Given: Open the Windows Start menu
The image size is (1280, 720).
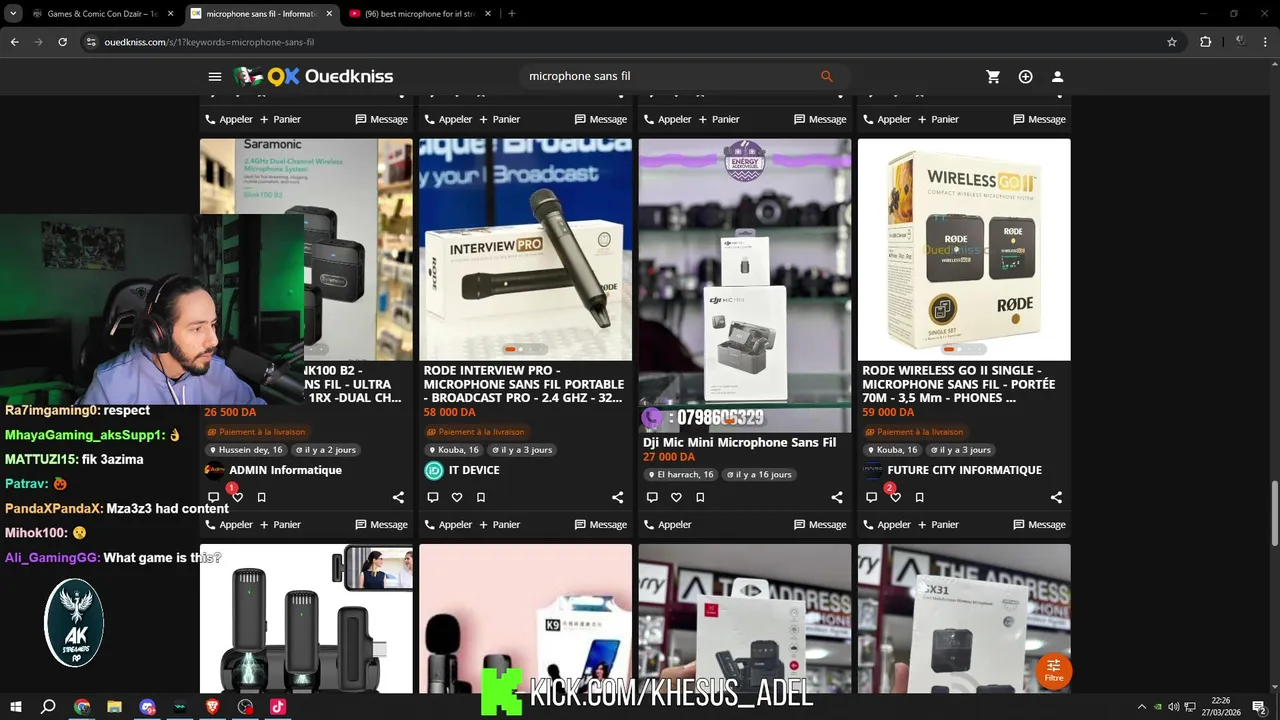Looking at the screenshot, I should [14, 707].
